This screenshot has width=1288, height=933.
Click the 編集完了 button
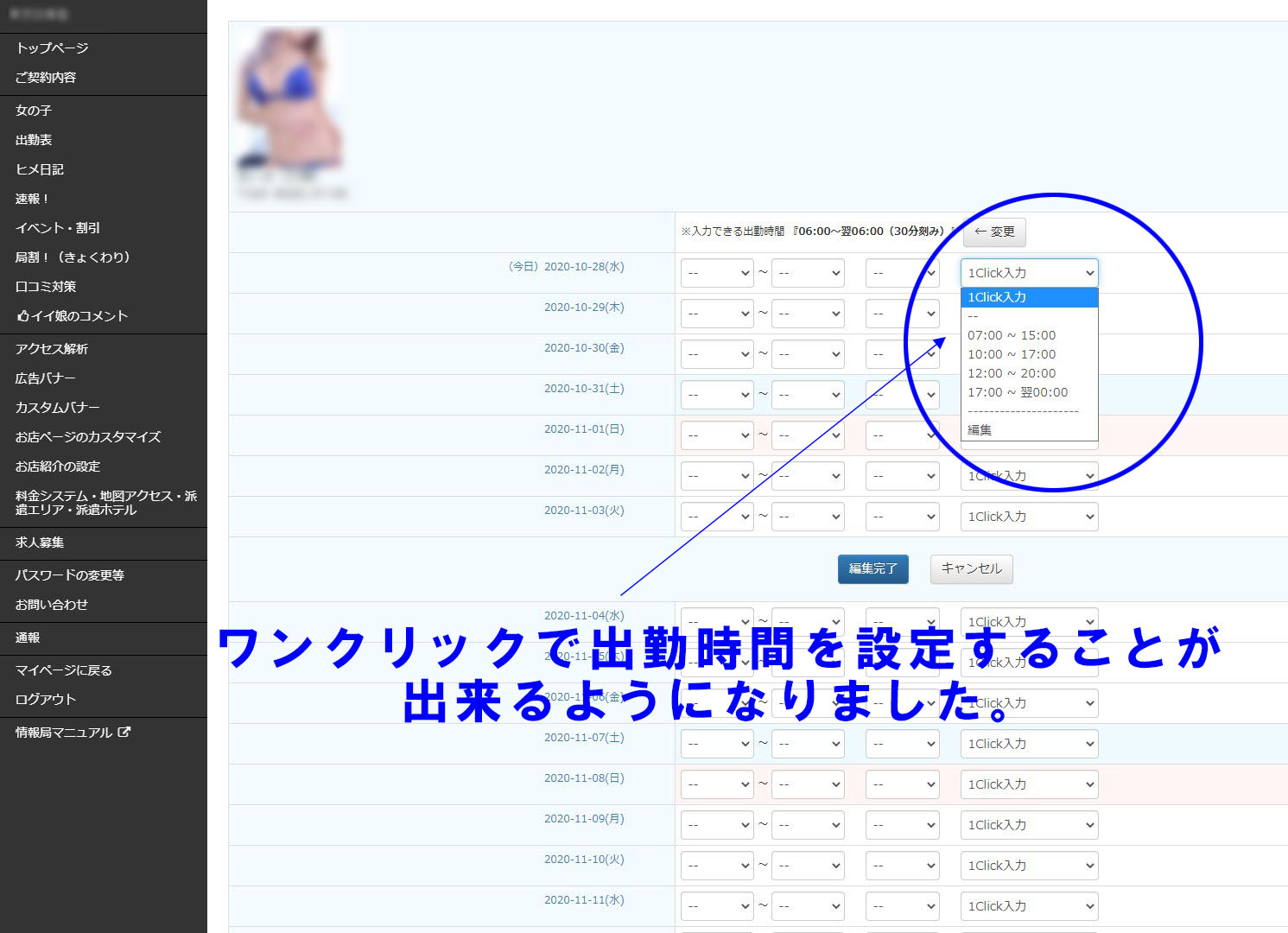tap(872, 568)
